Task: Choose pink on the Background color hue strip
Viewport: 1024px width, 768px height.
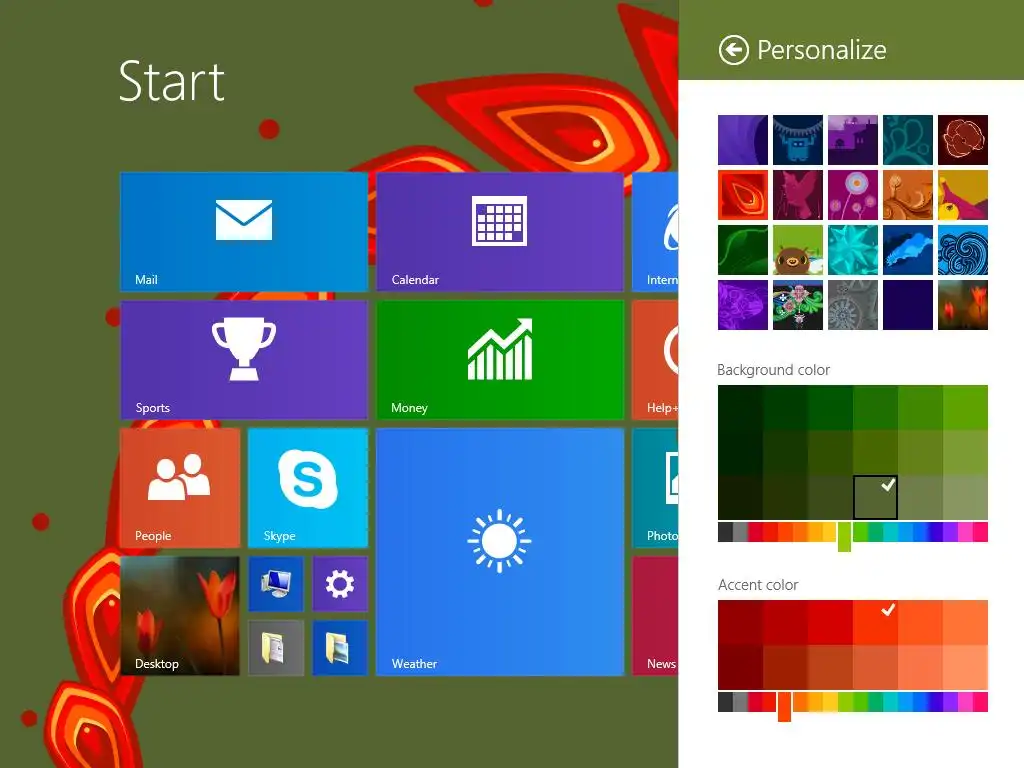Action: coord(980,532)
